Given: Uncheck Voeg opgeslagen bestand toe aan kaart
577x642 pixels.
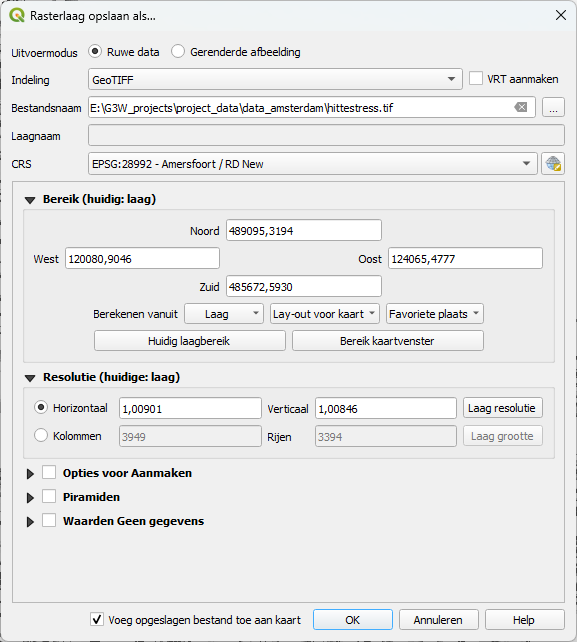Looking at the screenshot, I should 97,619.
